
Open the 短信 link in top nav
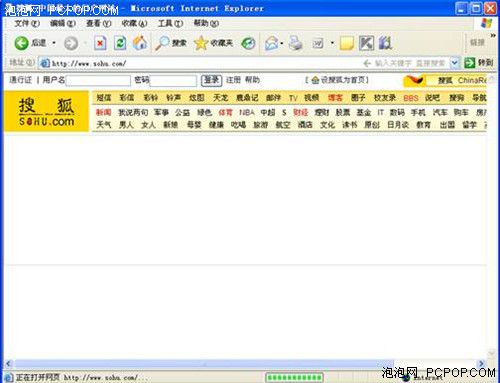click(103, 98)
